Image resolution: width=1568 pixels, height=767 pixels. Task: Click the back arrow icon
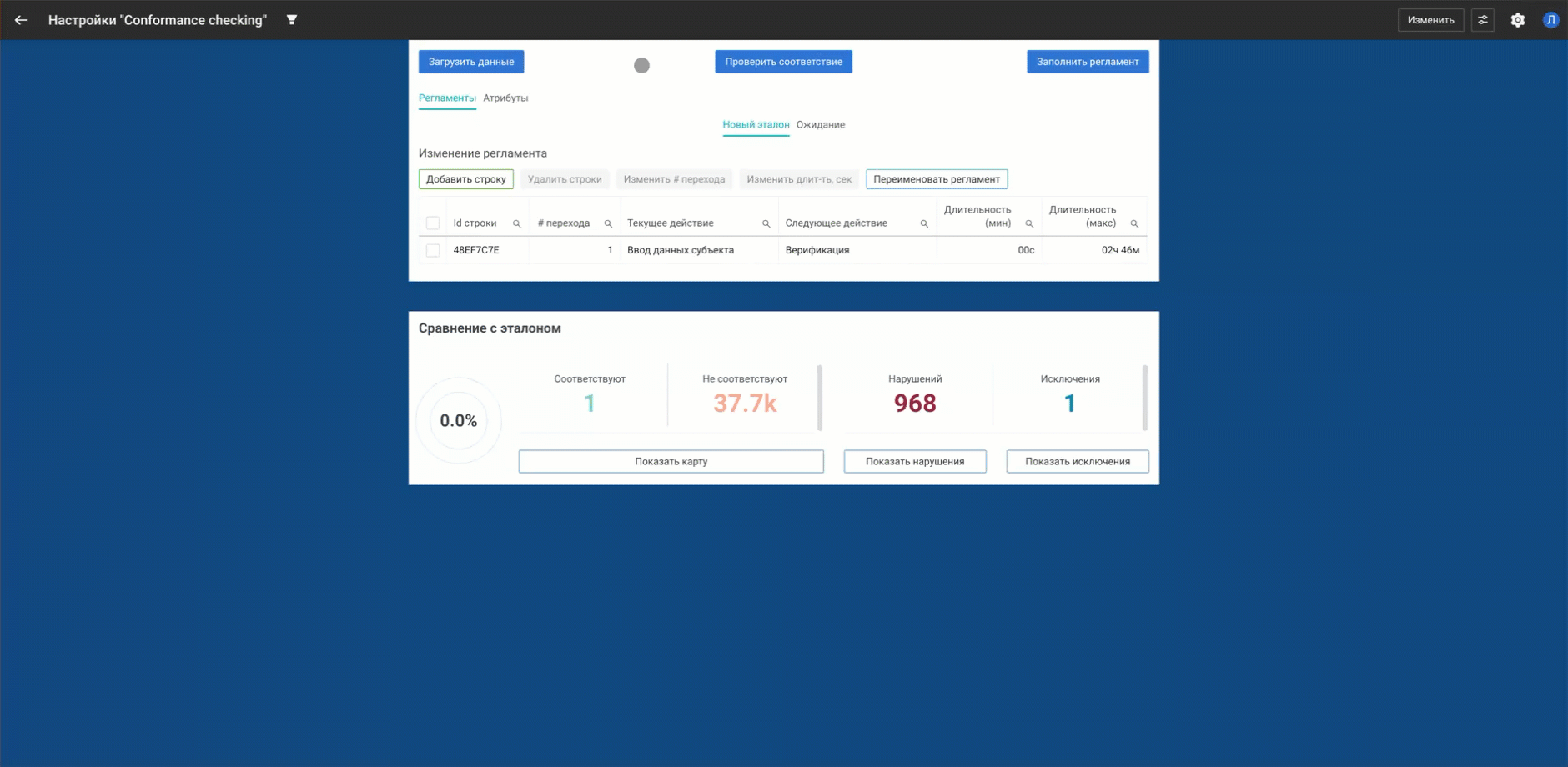click(x=21, y=20)
